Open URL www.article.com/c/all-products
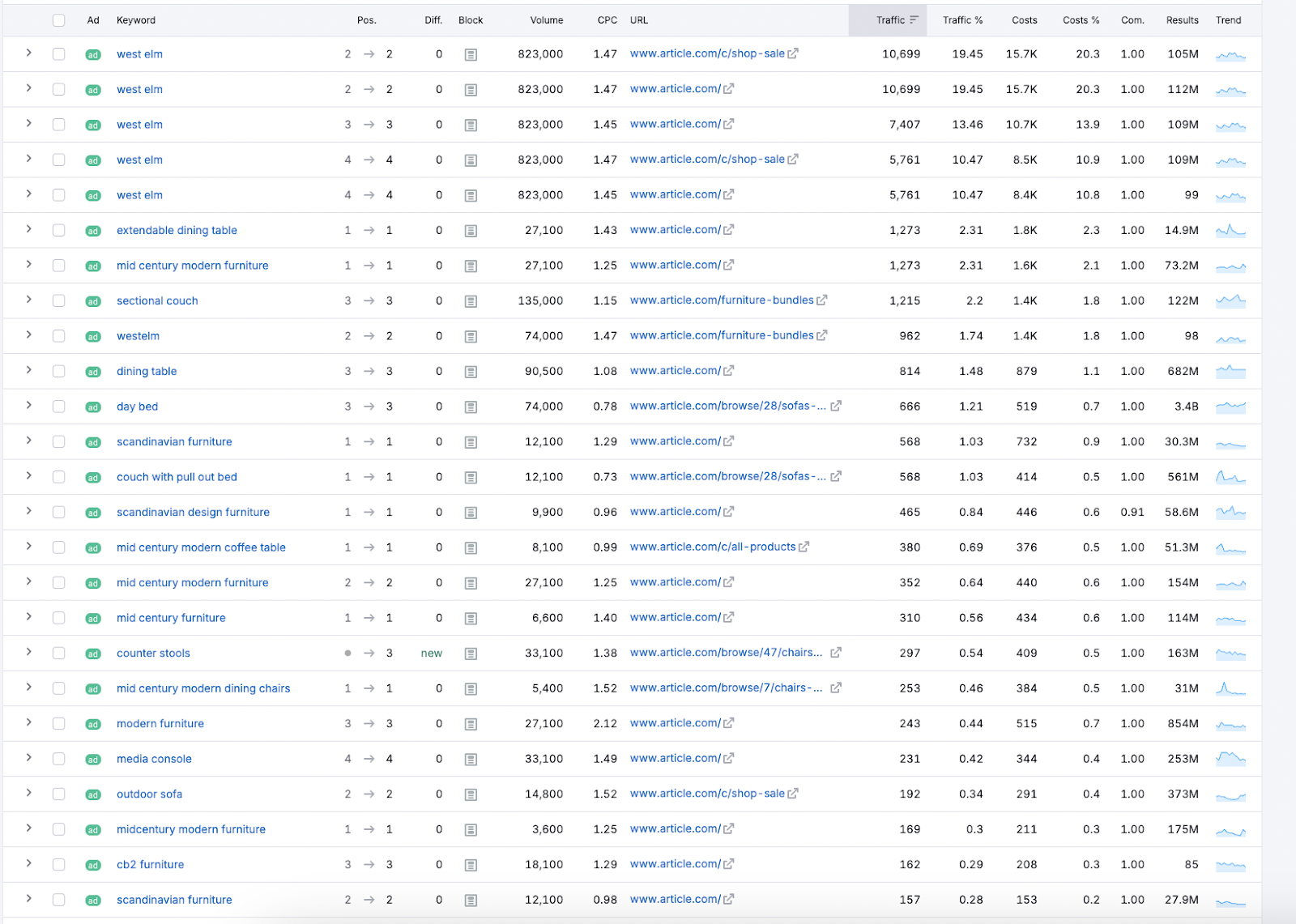This screenshot has height=924, width=1296. (713, 547)
